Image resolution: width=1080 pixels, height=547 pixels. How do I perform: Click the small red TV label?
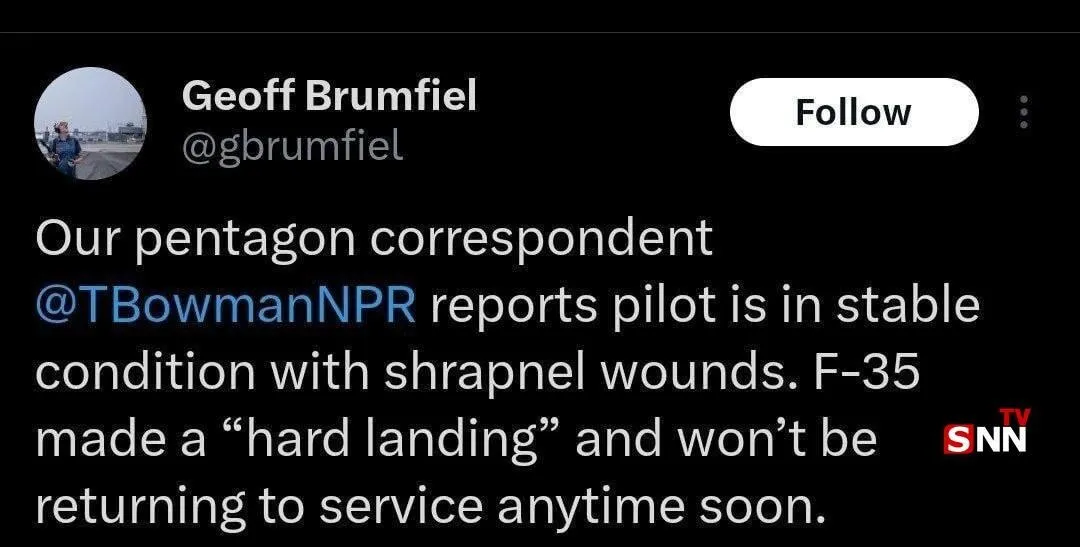1014,417
